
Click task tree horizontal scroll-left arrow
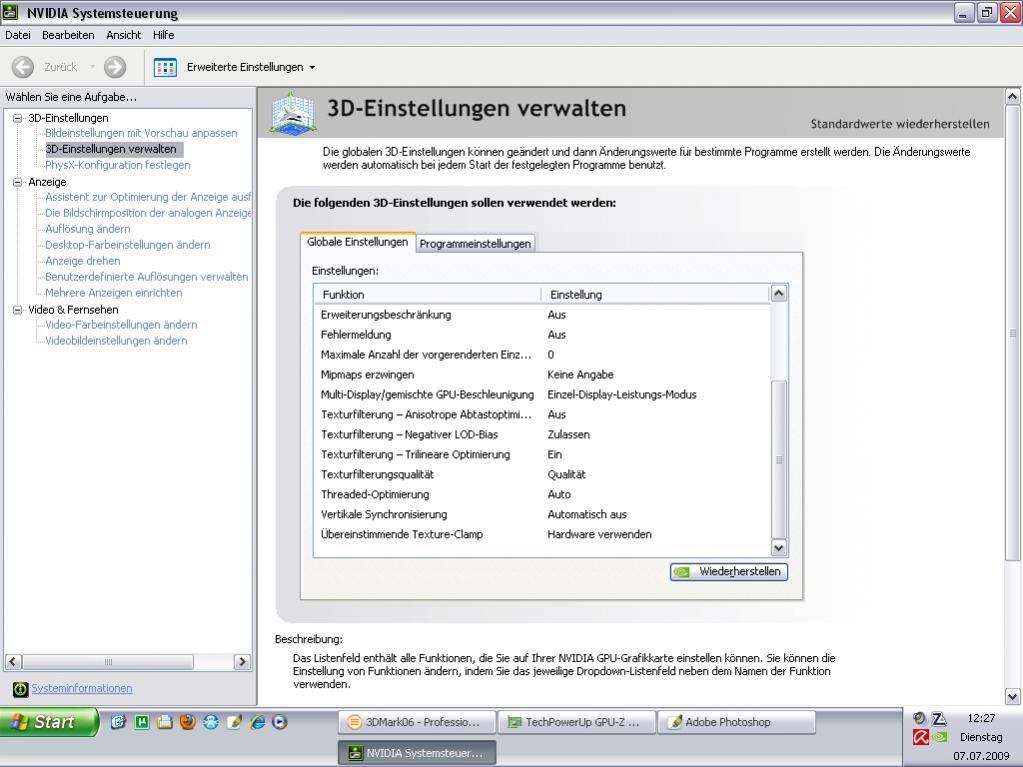13,661
